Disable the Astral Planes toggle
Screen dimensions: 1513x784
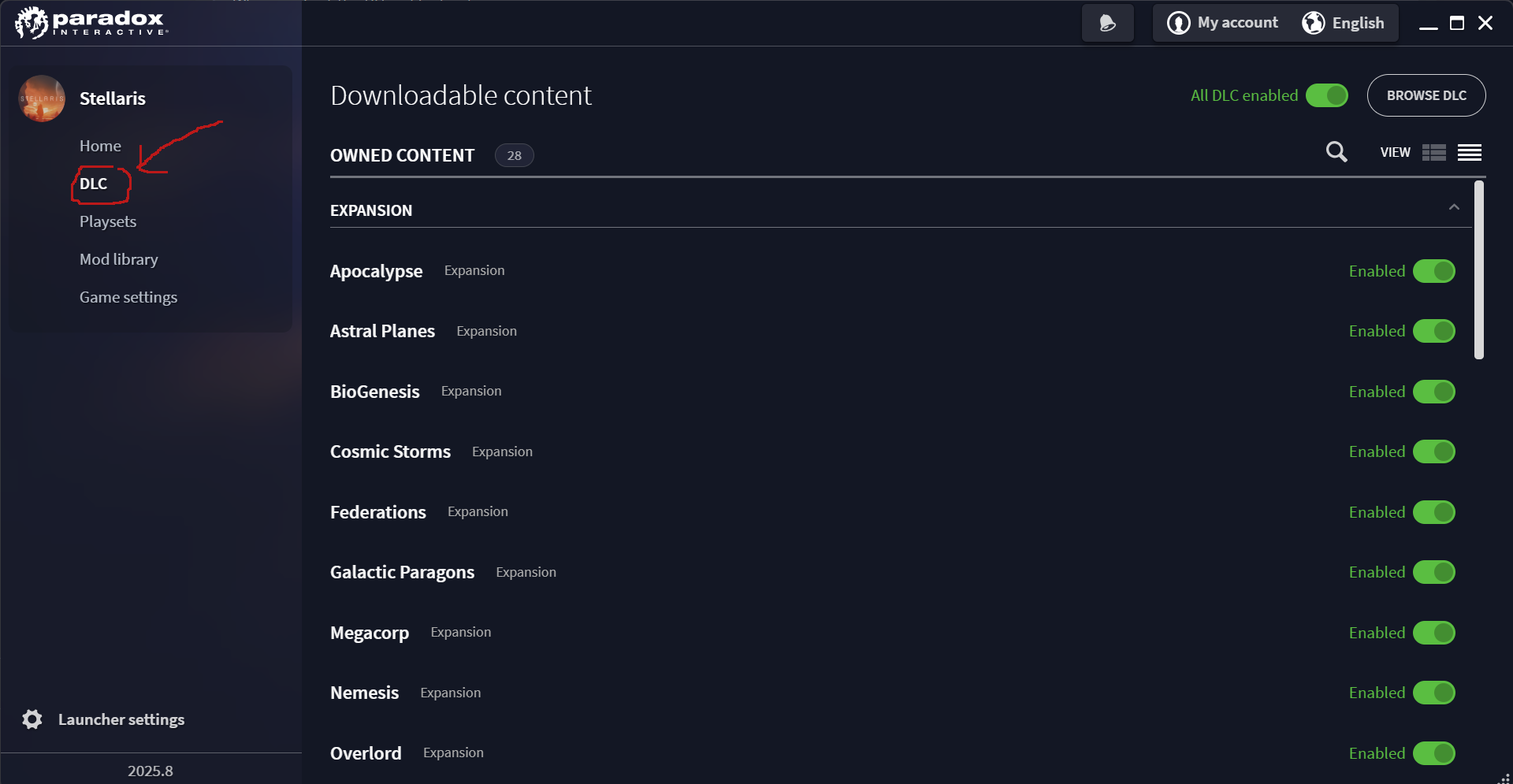click(x=1434, y=331)
